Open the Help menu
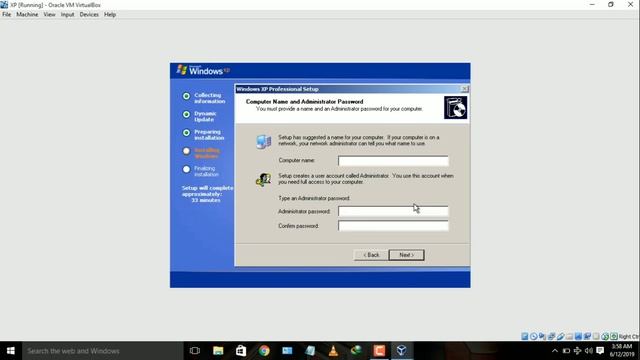The height and width of the screenshot is (360, 640). (110, 14)
